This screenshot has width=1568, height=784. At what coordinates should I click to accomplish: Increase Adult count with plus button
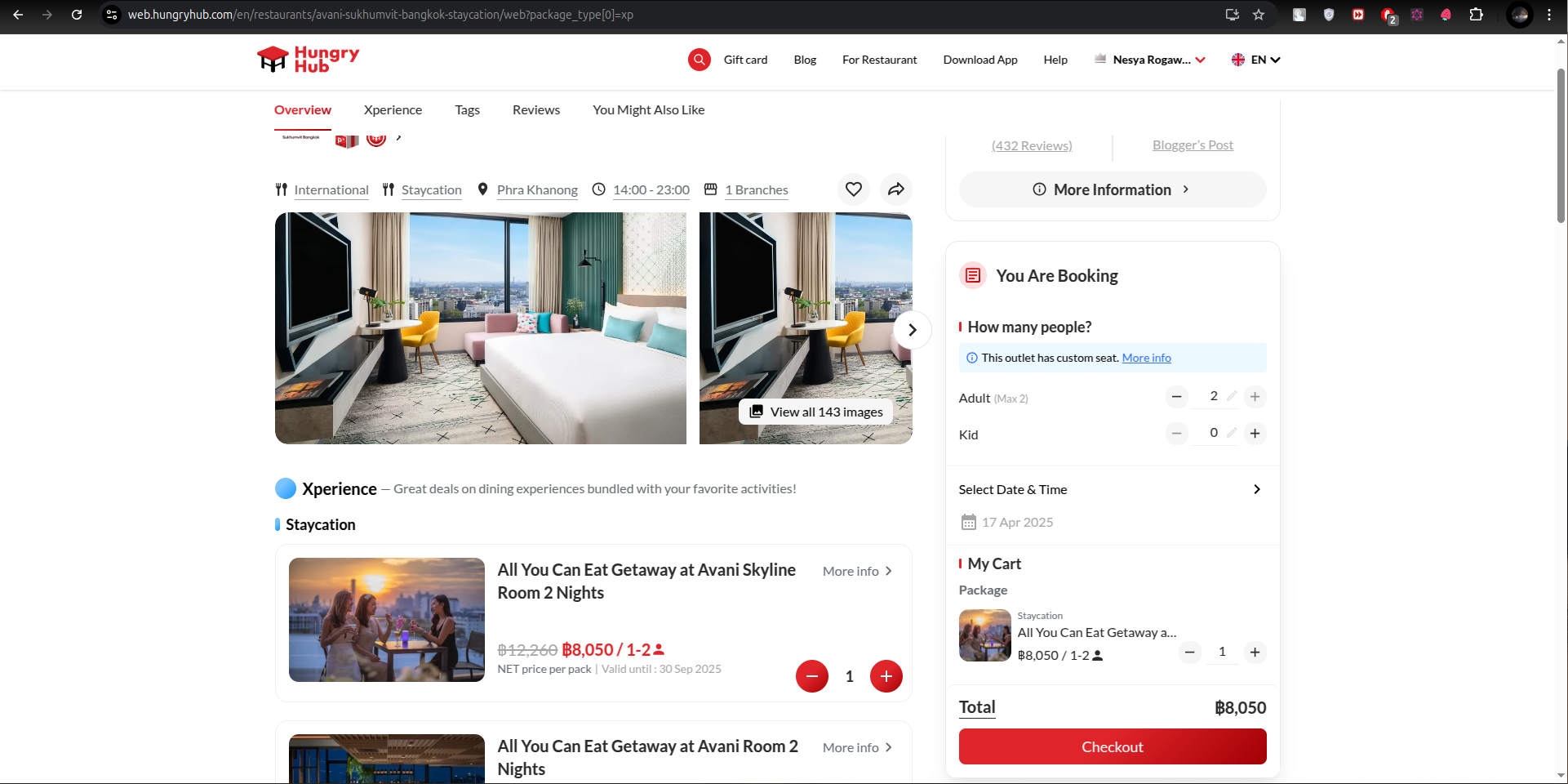[x=1255, y=397]
